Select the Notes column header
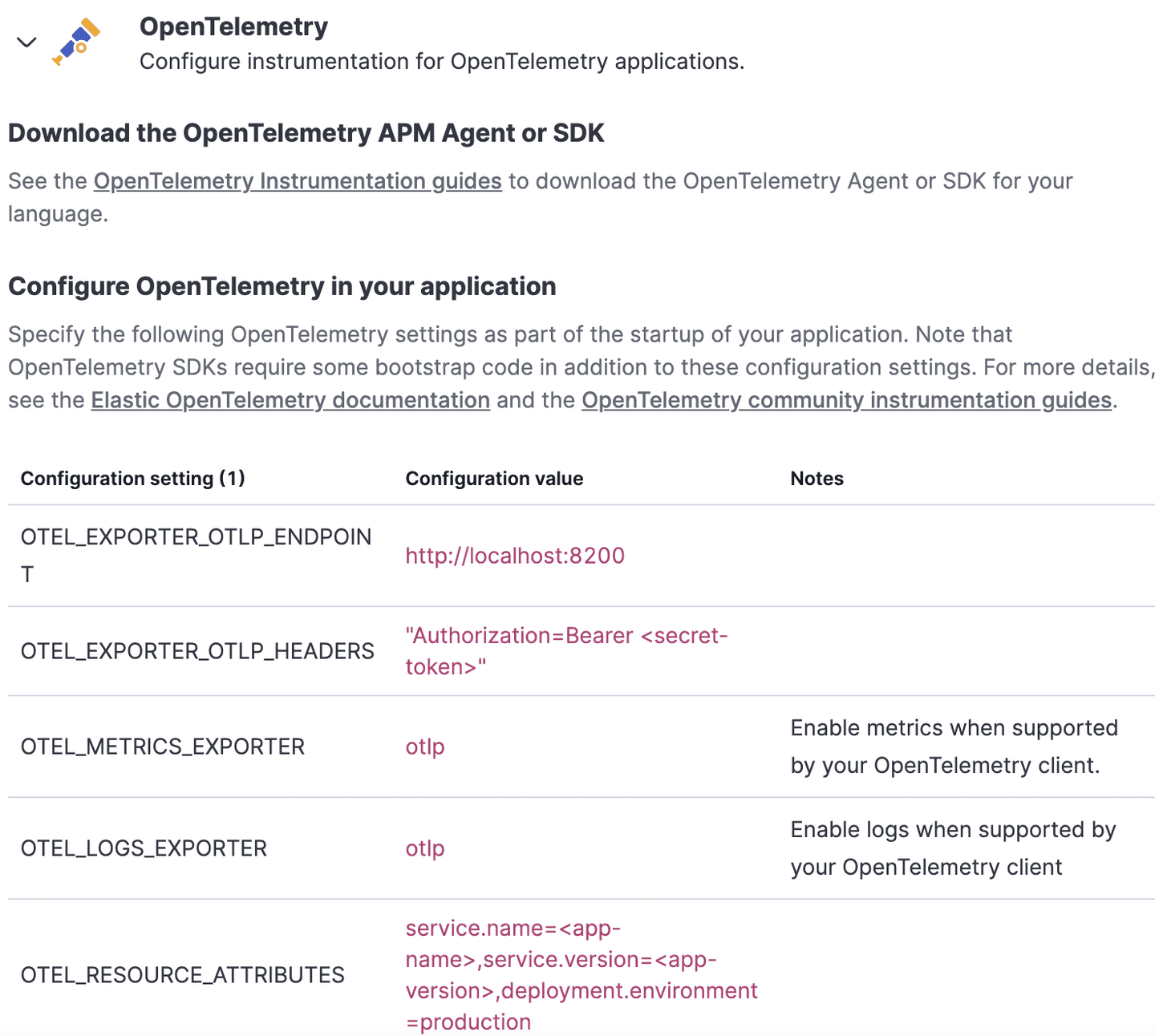Viewport: 1155px width, 1036px height. pos(817,478)
